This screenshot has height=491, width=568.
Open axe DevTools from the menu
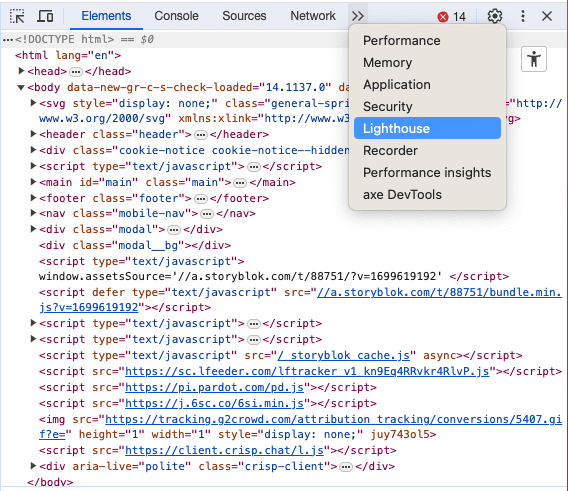[x=427, y=195]
